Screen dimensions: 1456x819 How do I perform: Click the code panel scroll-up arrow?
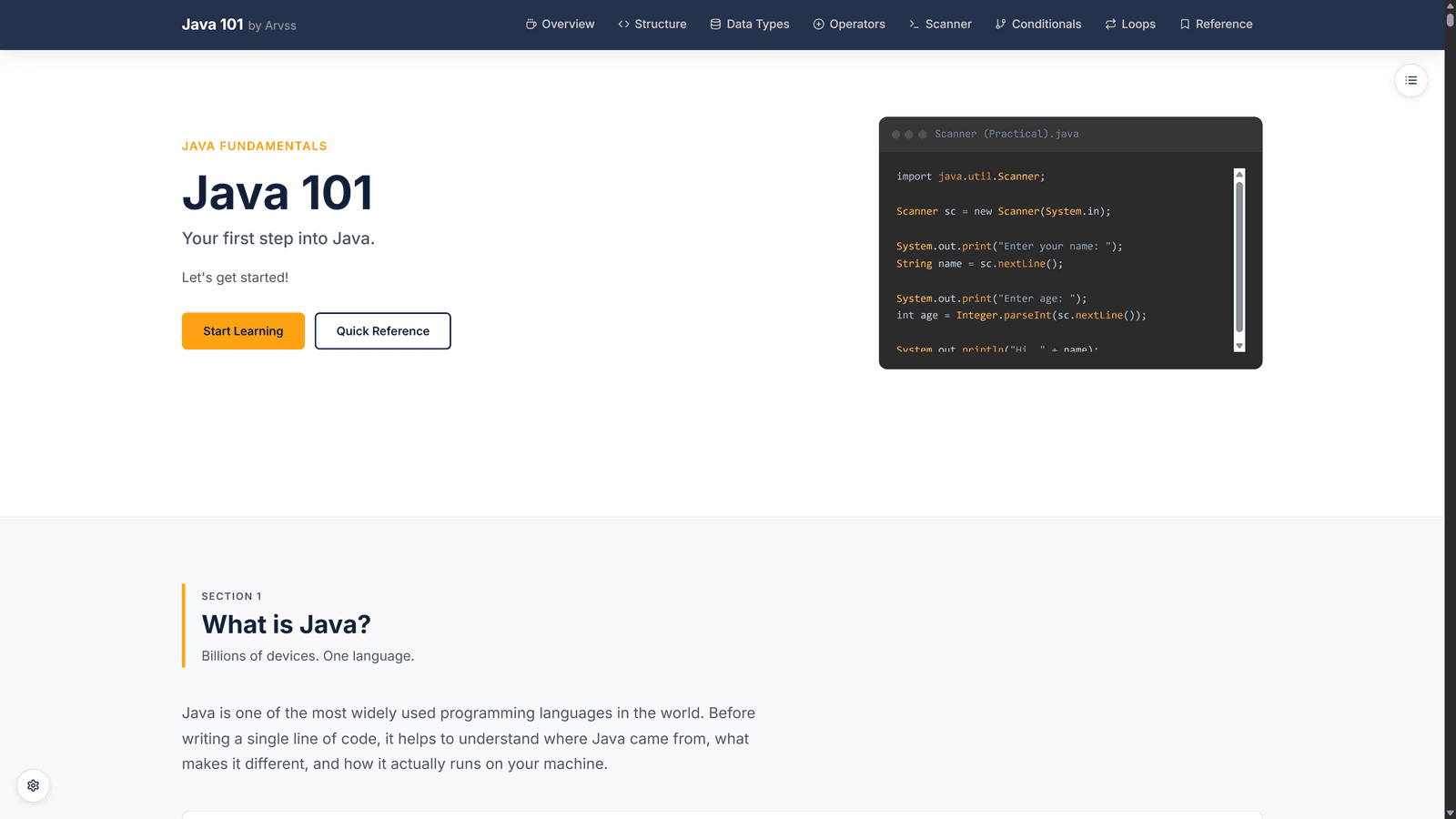pyautogui.click(x=1239, y=175)
